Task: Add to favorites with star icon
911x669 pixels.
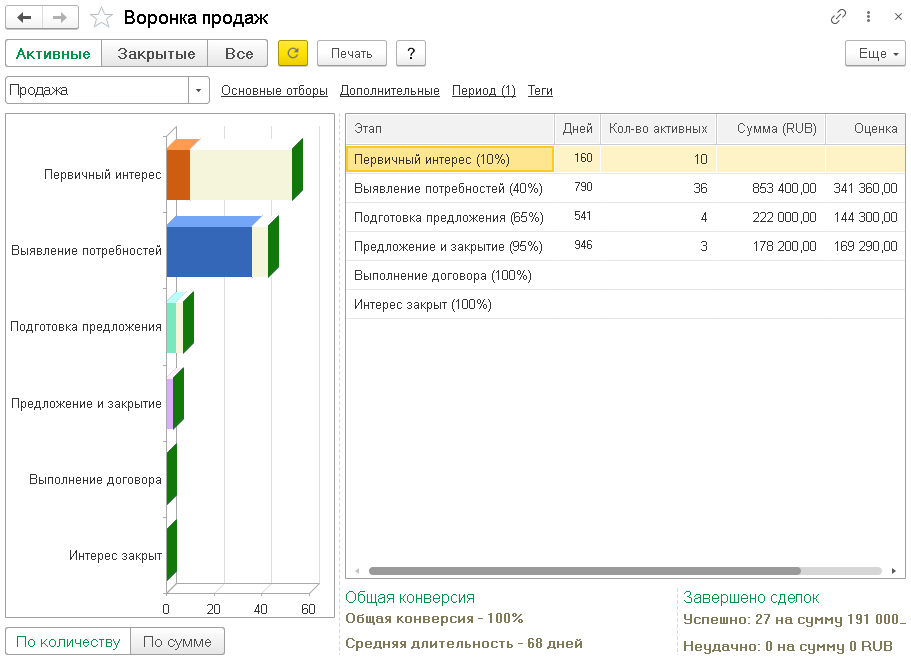Action: pyautogui.click(x=101, y=18)
